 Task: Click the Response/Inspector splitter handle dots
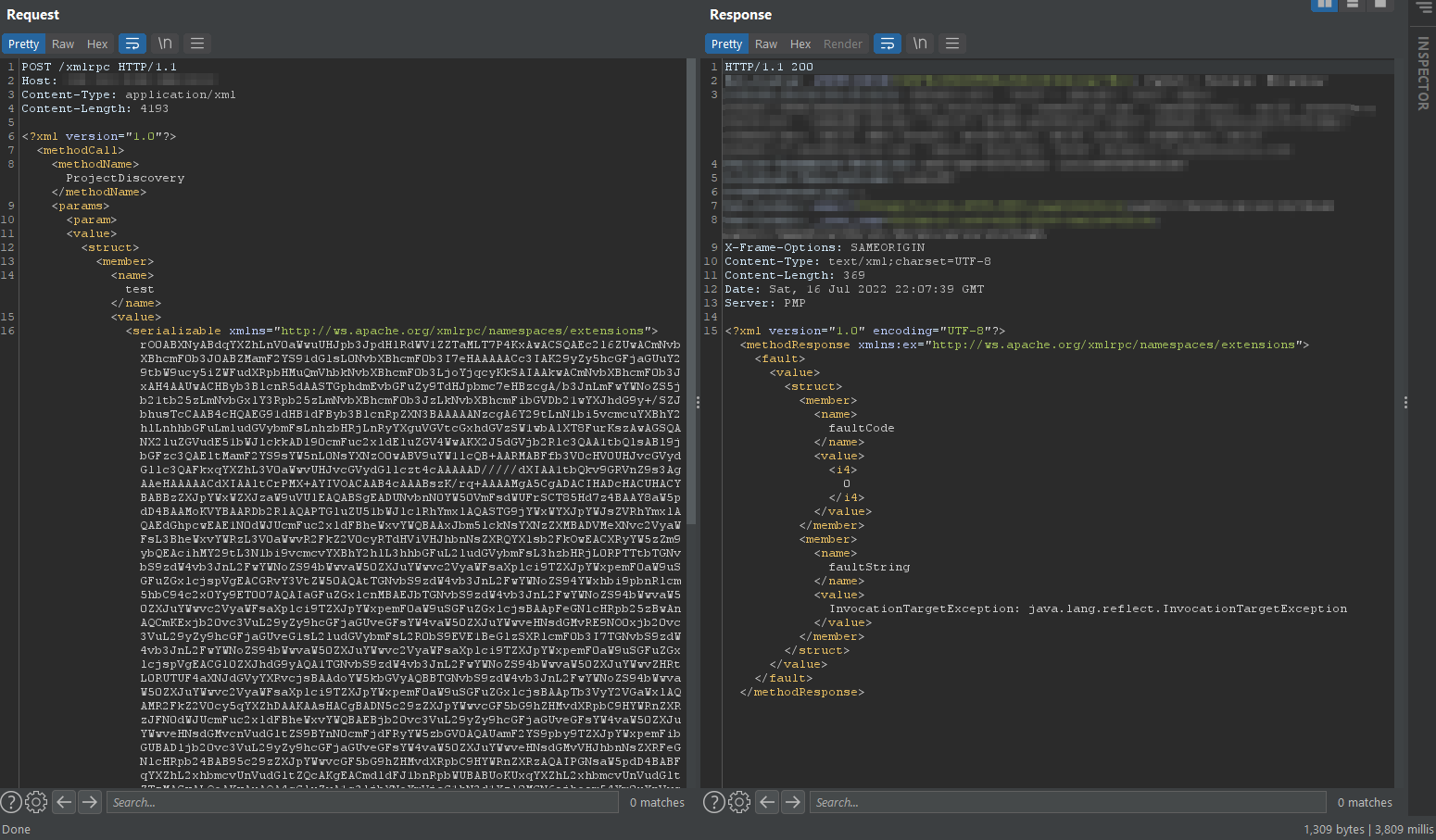(1405, 402)
